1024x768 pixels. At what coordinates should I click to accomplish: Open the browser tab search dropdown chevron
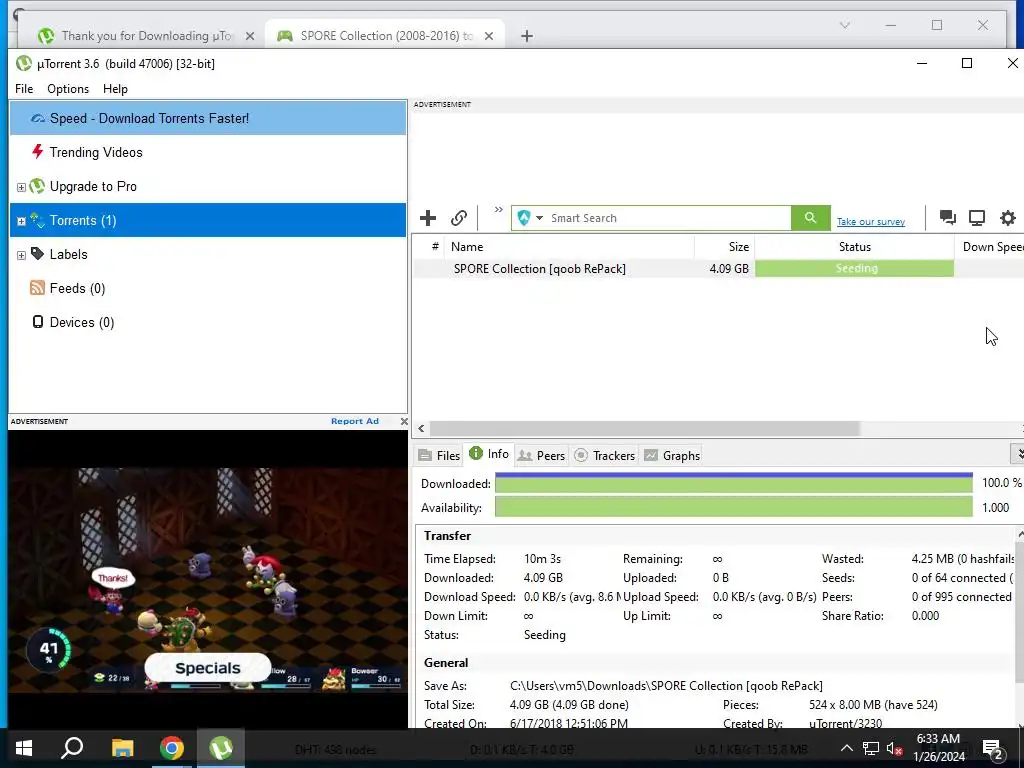[x=844, y=25]
